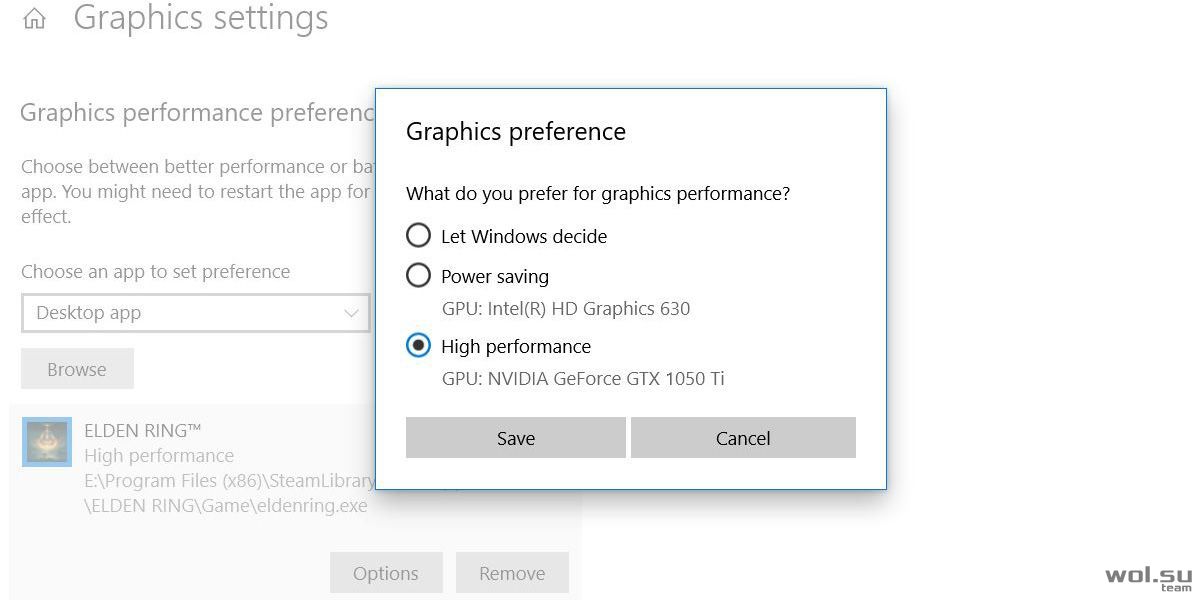Viewport: 1200px width, 600px height.
Task: Click the Graphics performance preference heading
Action: tap(197, 112)
